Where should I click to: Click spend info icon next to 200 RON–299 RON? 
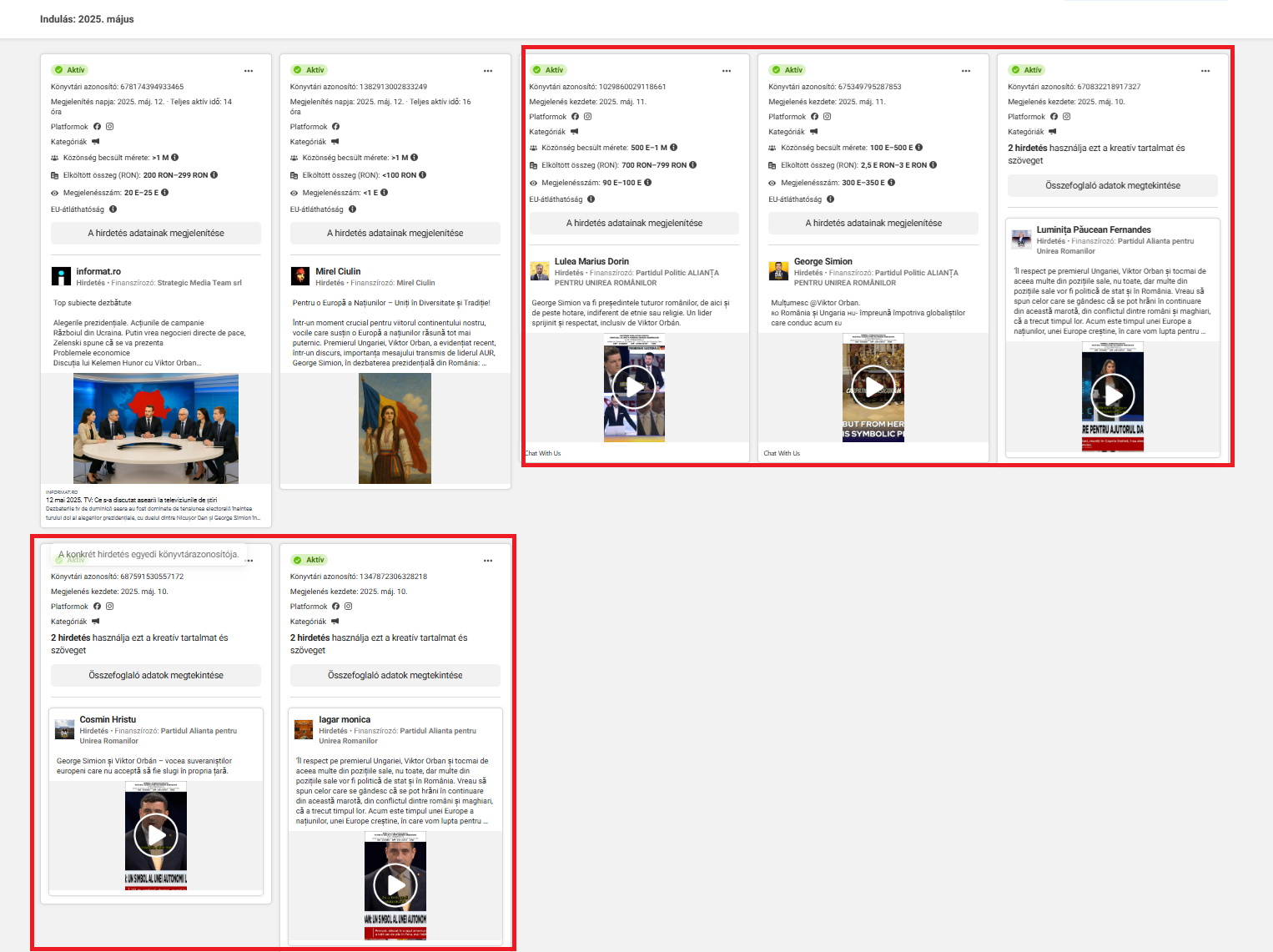coord(214,174)
